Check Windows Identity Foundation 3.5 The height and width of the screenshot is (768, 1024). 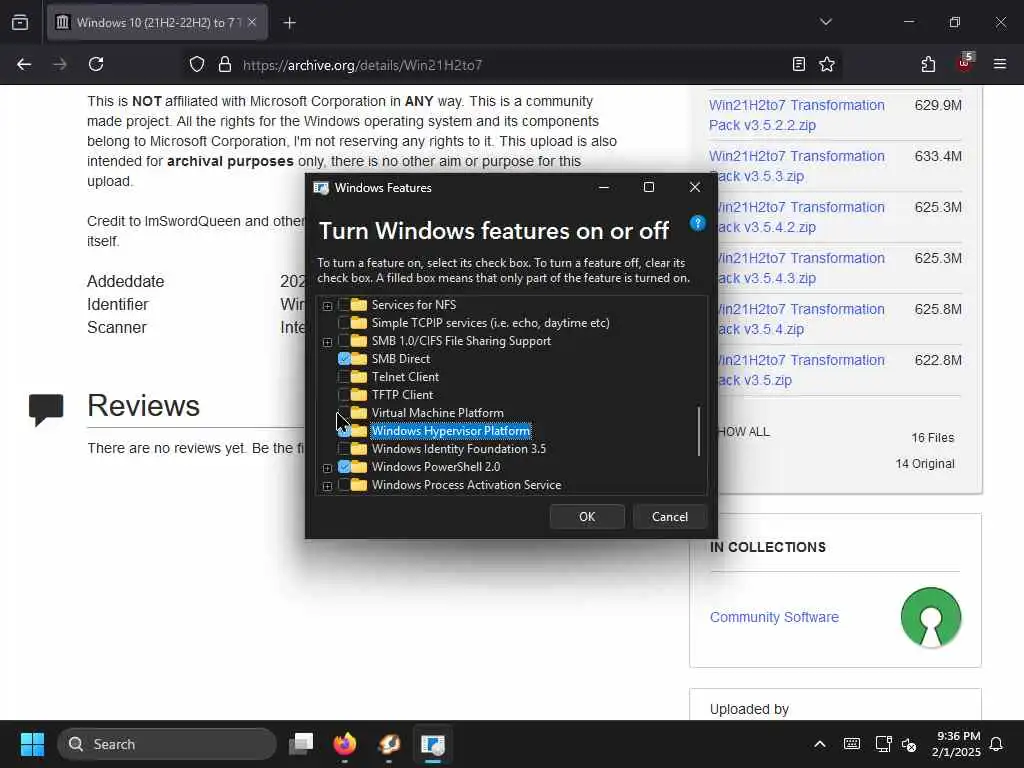343,449
